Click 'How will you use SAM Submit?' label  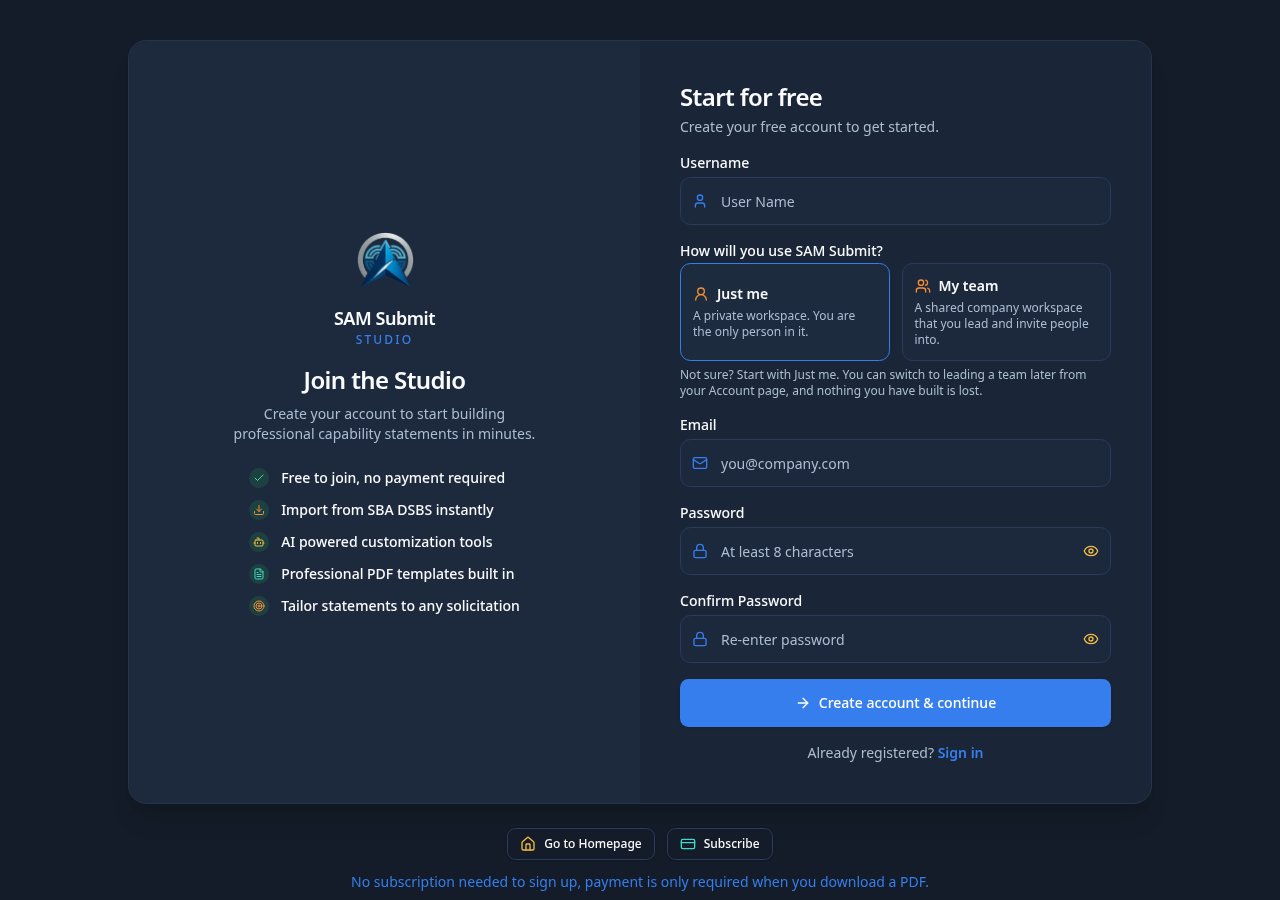coord(781,251)
